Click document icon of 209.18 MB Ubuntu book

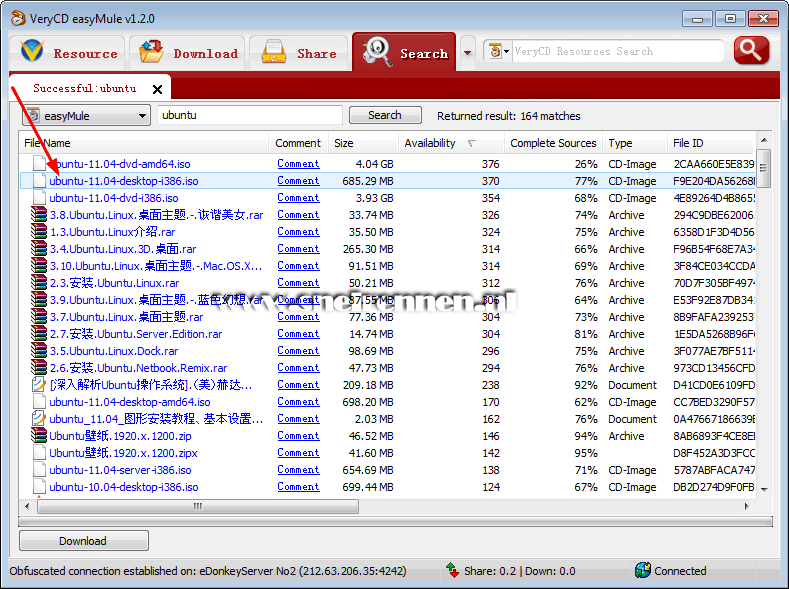(39, 385)
